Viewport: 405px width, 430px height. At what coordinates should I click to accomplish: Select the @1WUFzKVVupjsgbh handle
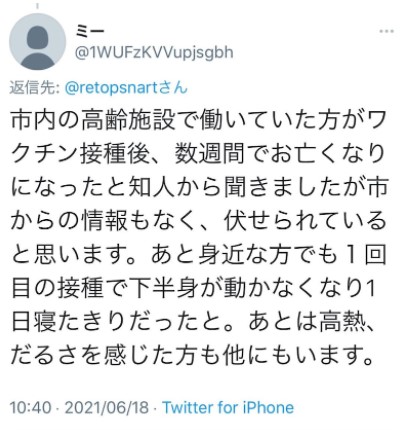(154, 52)
